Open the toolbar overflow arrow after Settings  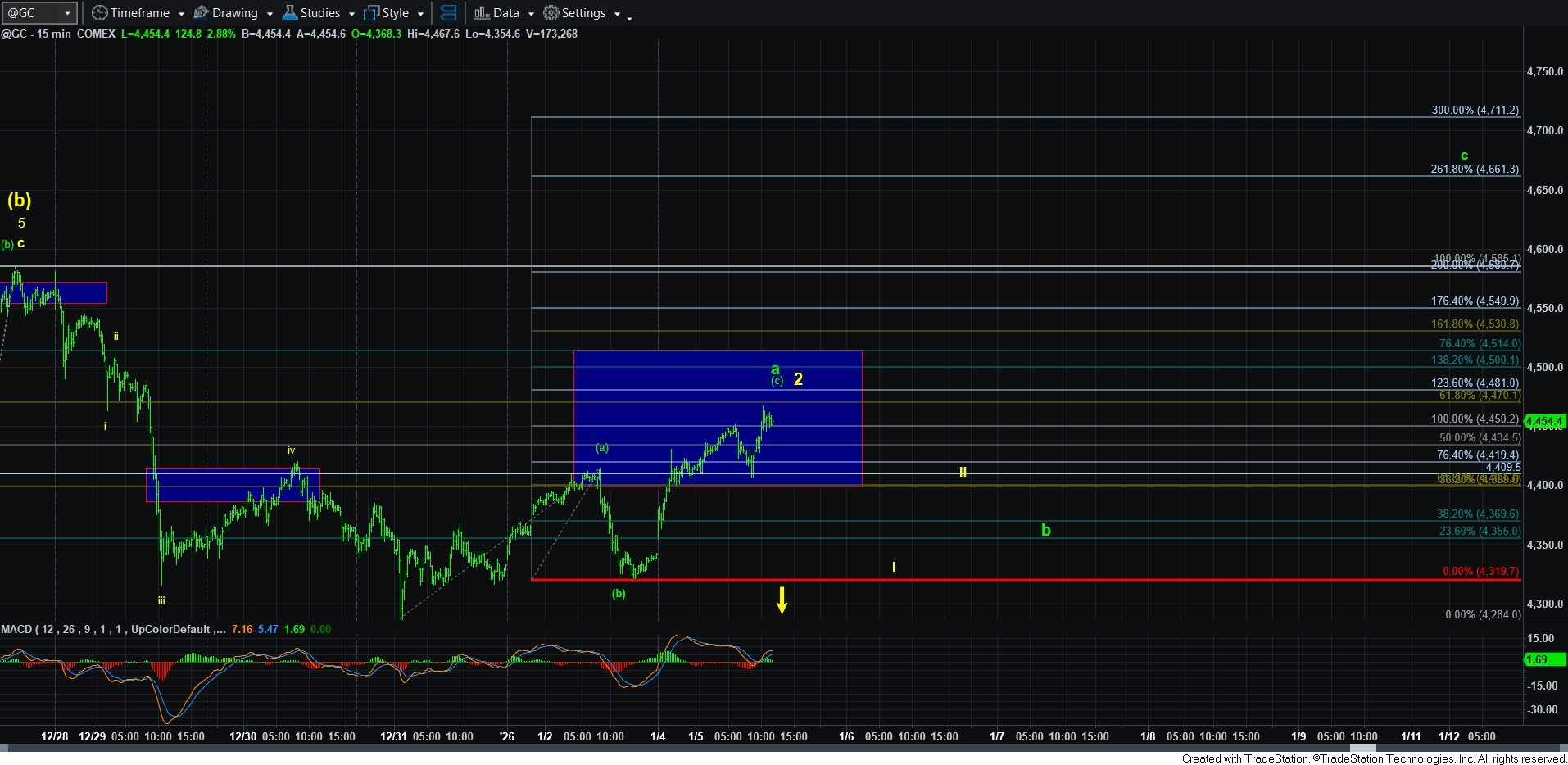pos(629,17)
